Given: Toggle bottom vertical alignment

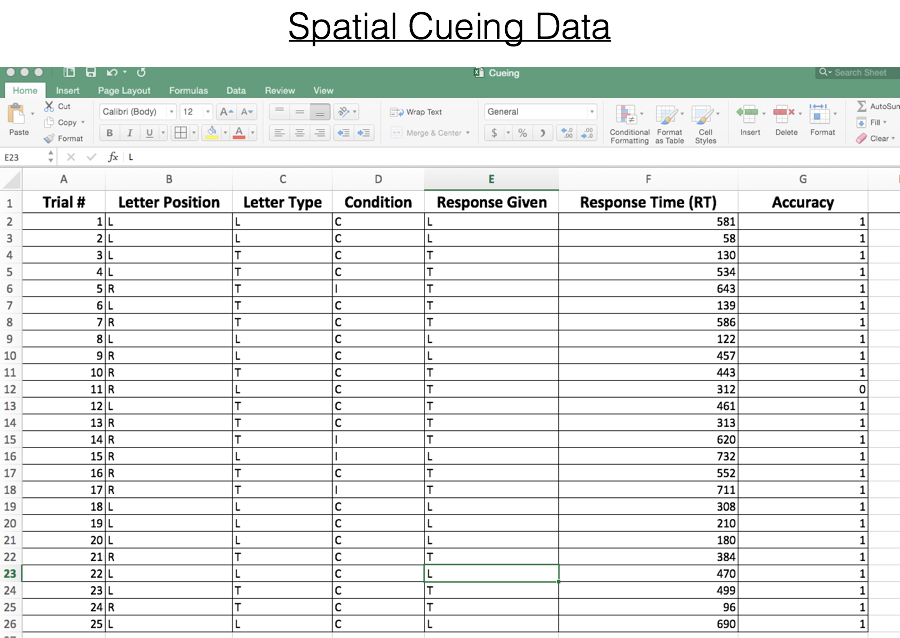Looking at the screenshot, I should tap(320, 111).
